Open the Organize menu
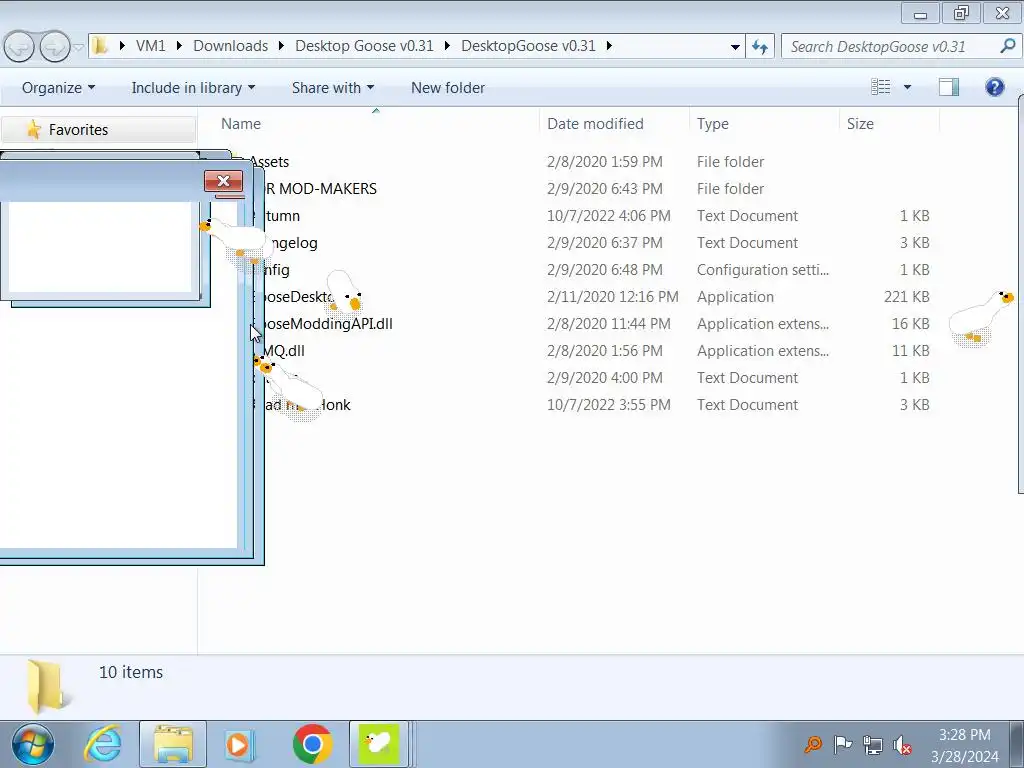 [x=58, y=88]
